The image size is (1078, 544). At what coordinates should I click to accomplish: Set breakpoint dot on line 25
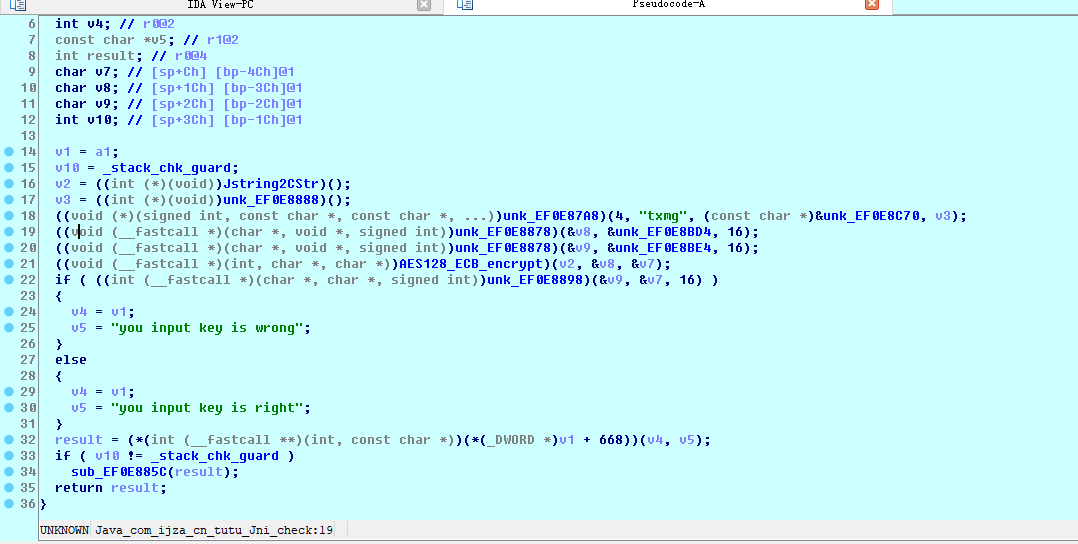pos(9,328)
